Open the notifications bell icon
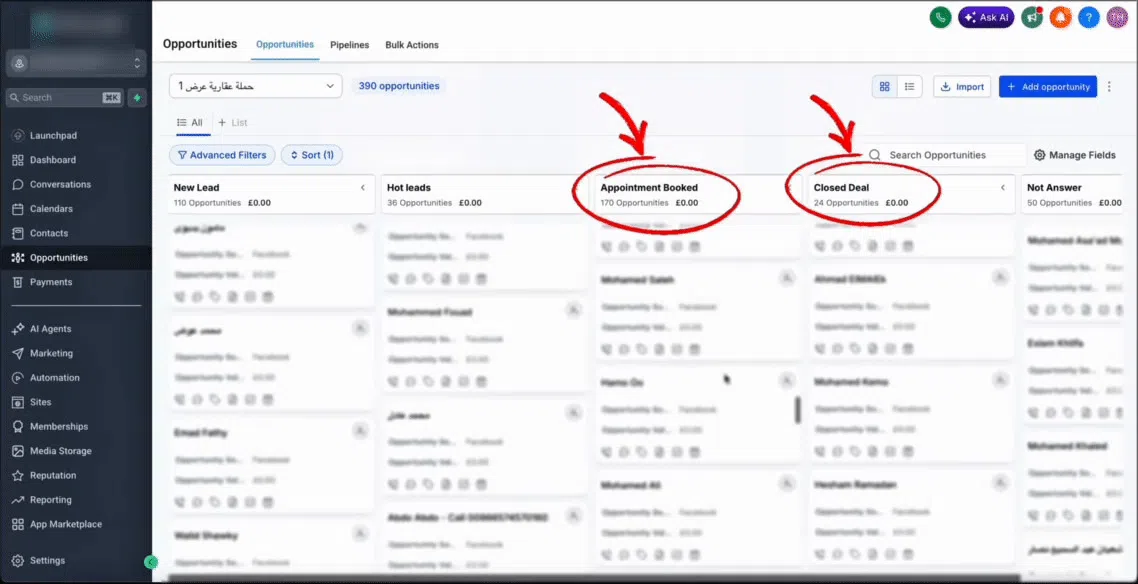This screenshot has width=1138, height=584. coord(1060,17)
